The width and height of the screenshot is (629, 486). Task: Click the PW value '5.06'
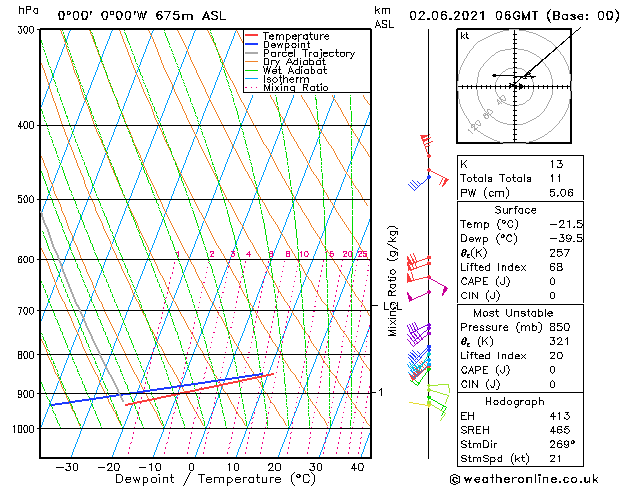561,193
